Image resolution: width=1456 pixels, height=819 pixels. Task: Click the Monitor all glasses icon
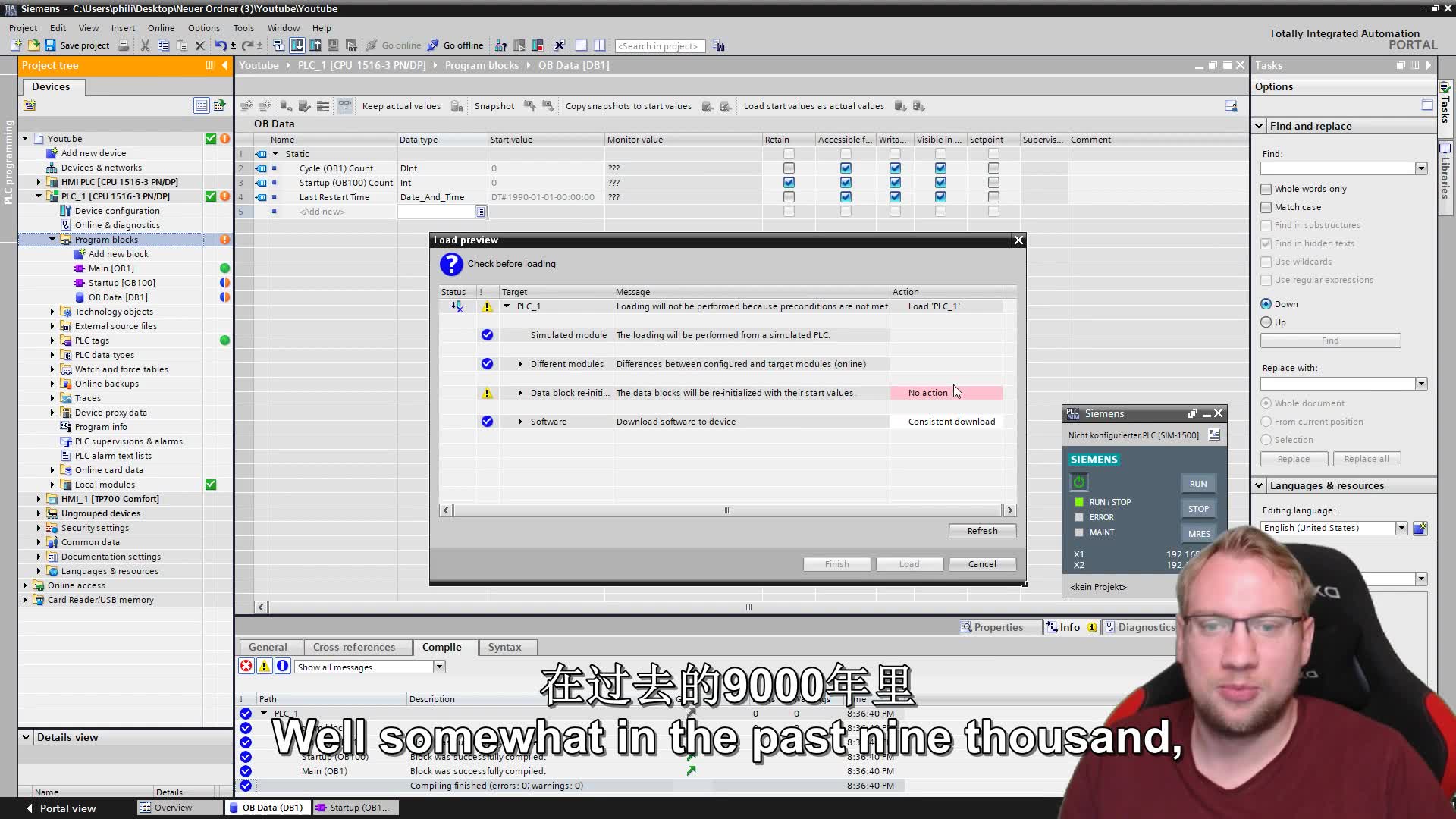345,106
